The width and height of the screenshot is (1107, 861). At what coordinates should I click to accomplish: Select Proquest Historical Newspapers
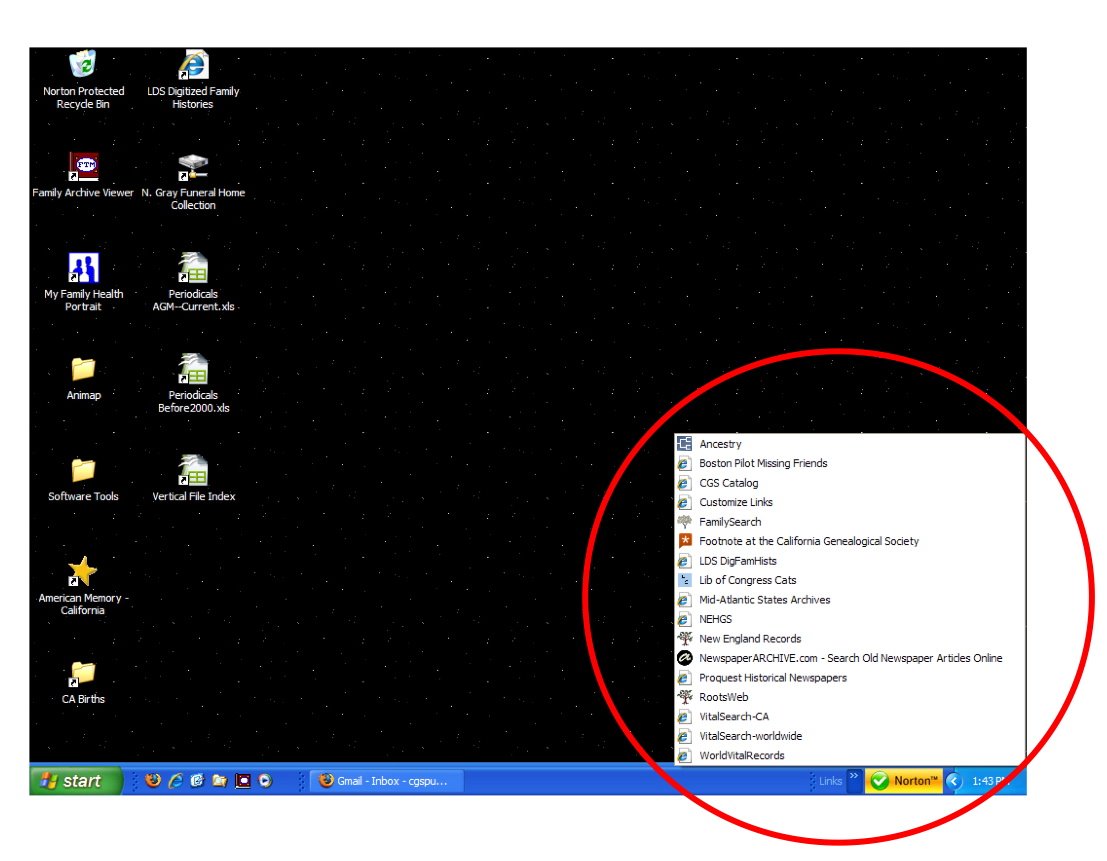[x=849, y=678]
